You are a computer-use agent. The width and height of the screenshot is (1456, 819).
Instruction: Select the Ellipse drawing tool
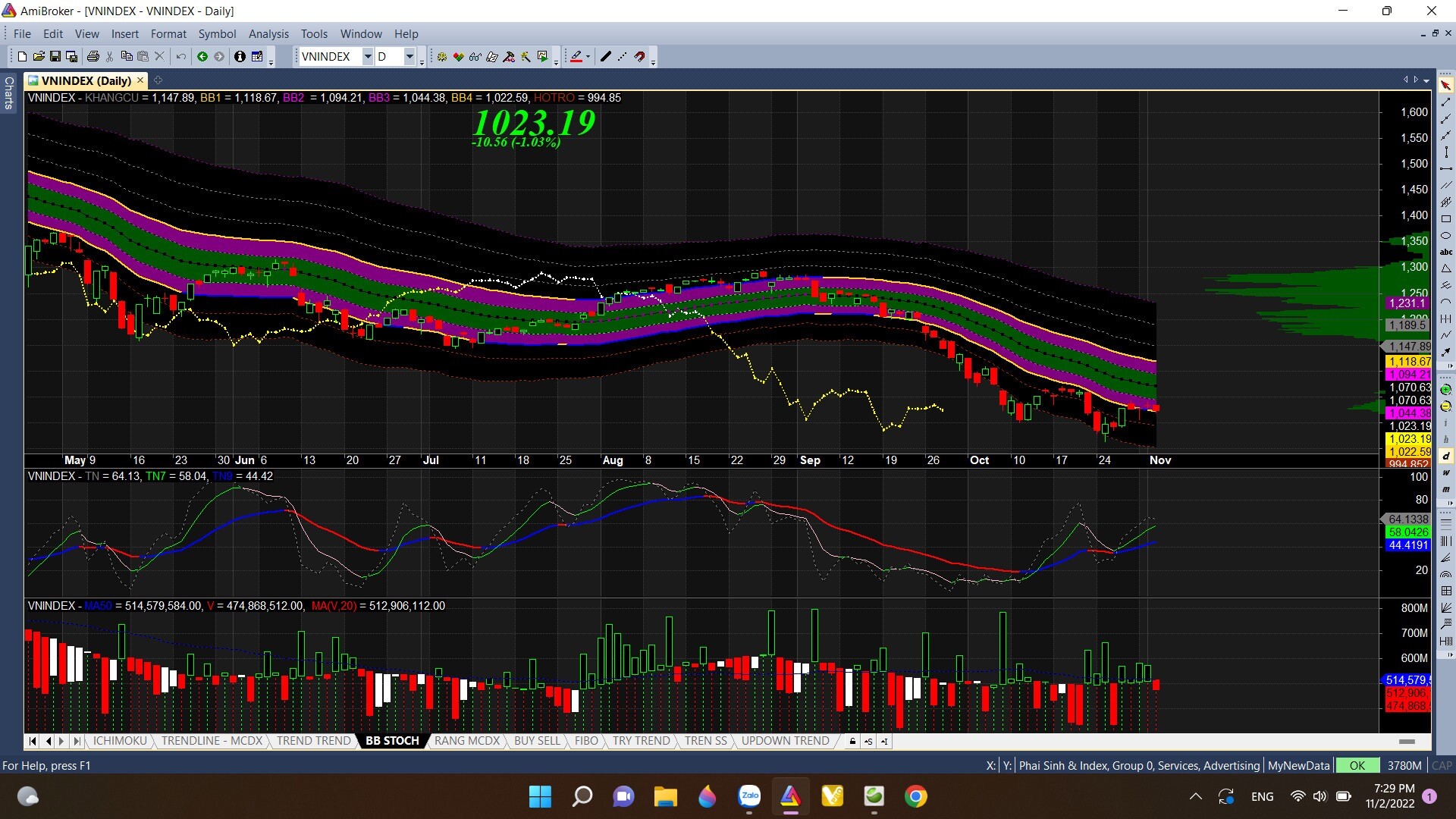coord(1445,235)
